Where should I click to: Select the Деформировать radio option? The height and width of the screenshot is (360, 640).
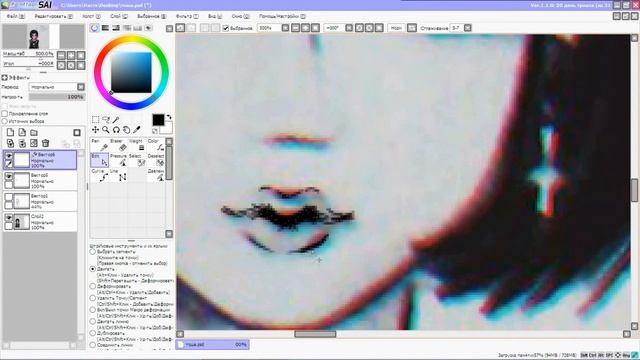click(93, 286)
